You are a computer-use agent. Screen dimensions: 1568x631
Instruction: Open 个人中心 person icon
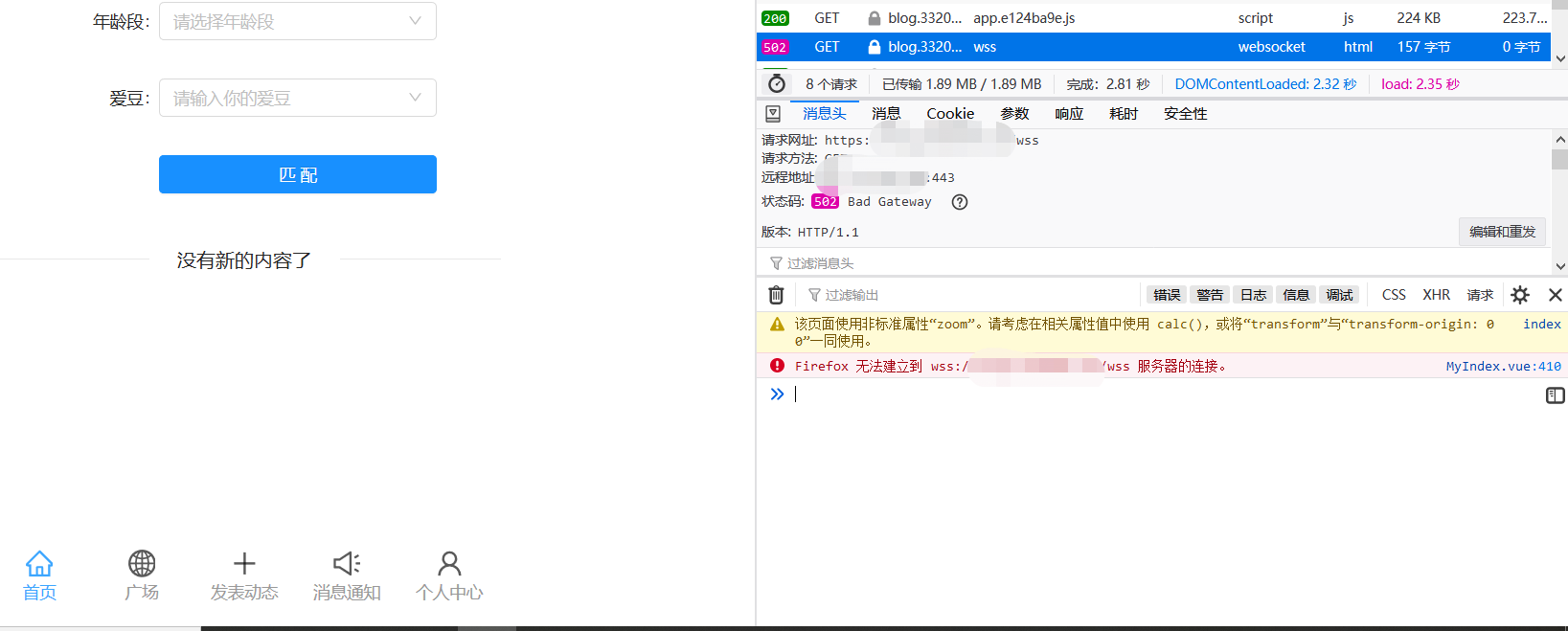coord(449,563)
